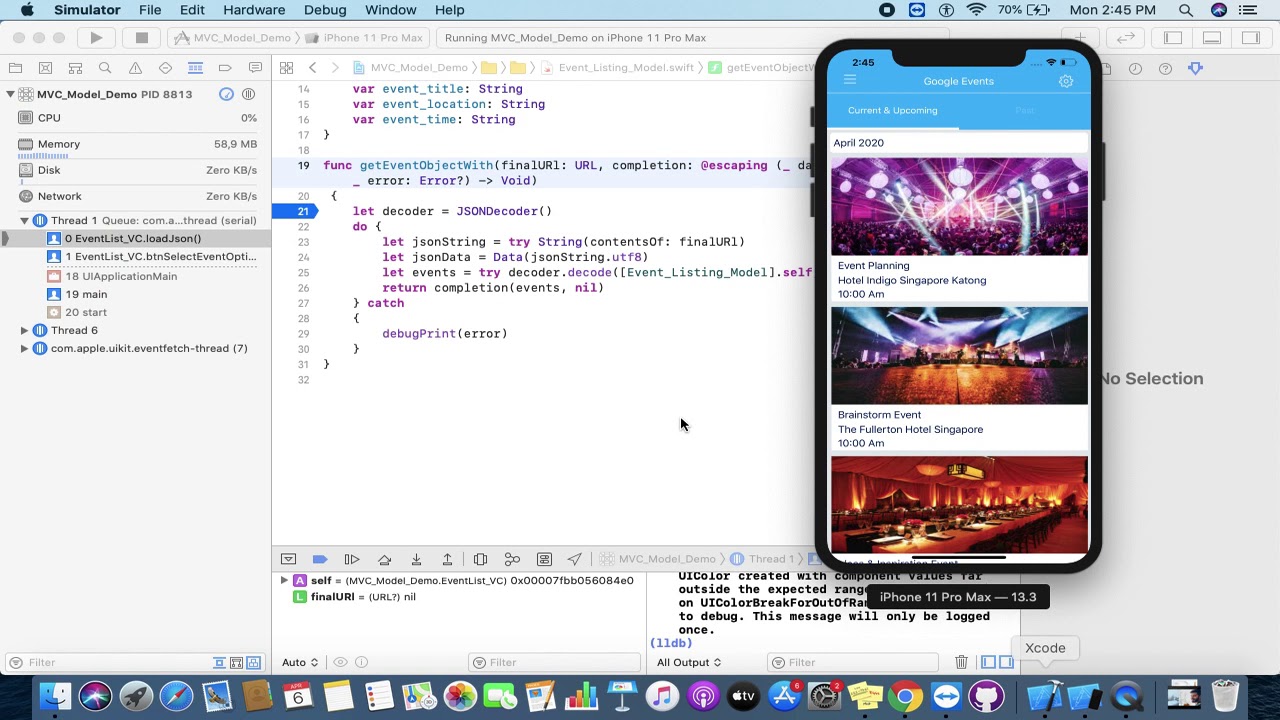The image size is (1280, 720).
Task: Click the Stop button in Xcode toolbar
Action: pyautogui.click(x=142, y=38)
